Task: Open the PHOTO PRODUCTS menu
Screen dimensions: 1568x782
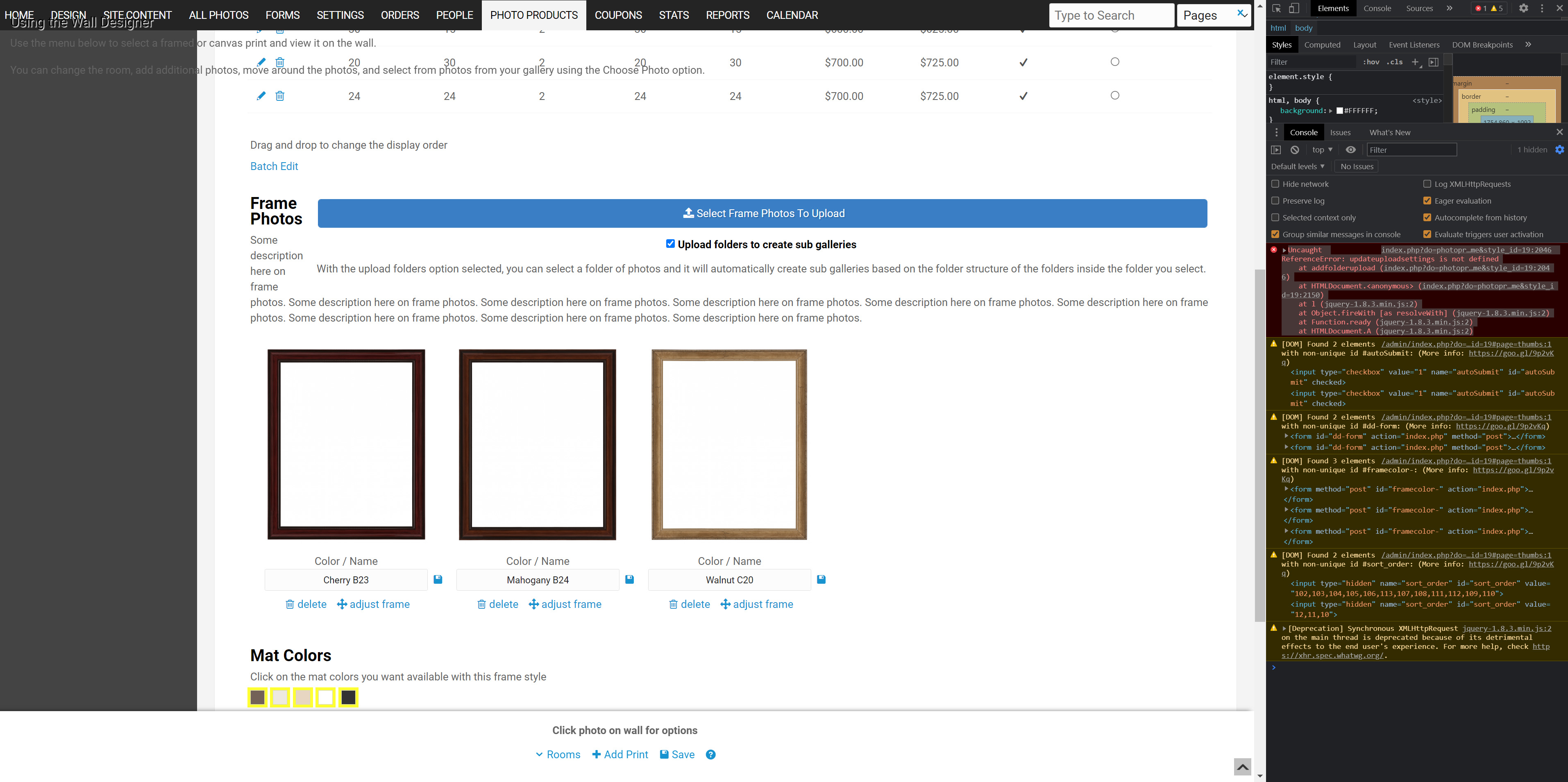Action: [x=534, y=15]
